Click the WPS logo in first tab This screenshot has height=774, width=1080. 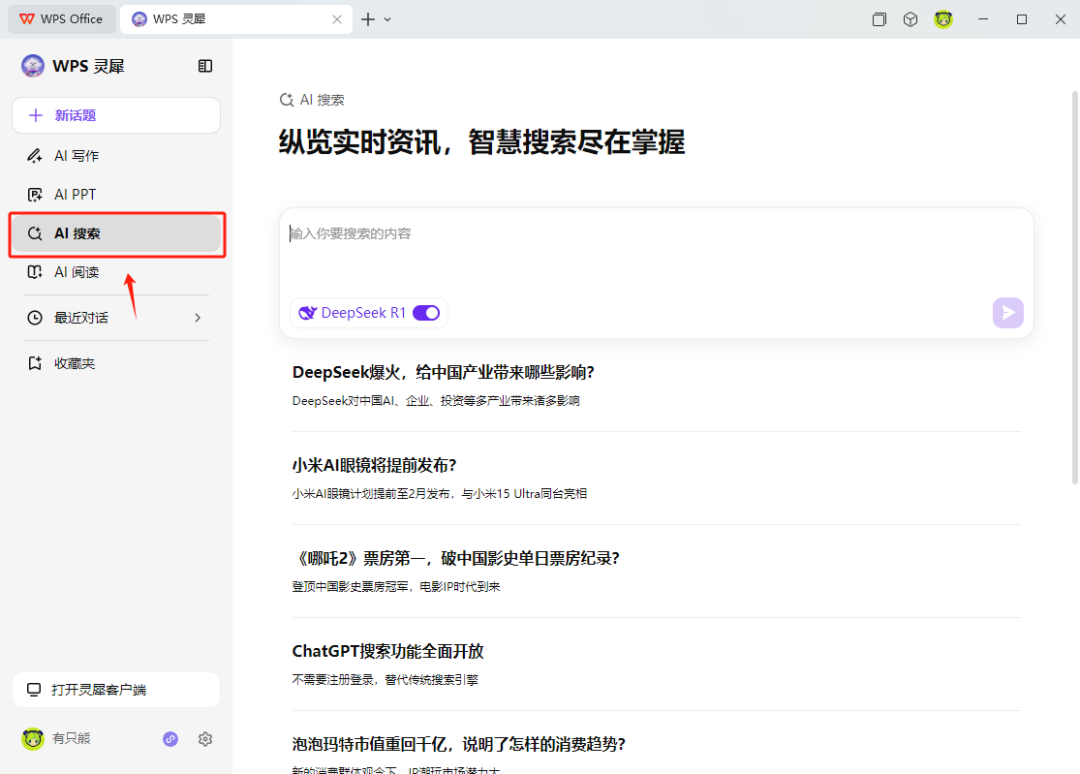[x=27, y=19]
